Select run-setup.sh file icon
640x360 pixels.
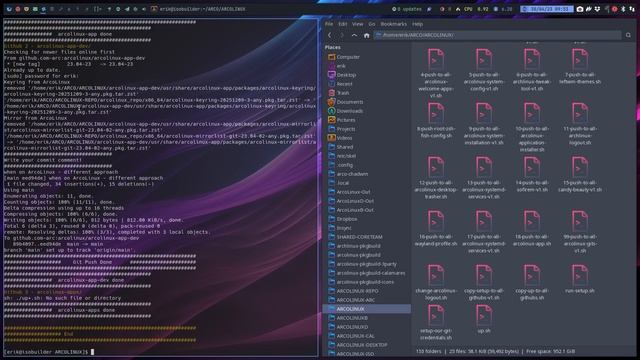pos(580,275)
